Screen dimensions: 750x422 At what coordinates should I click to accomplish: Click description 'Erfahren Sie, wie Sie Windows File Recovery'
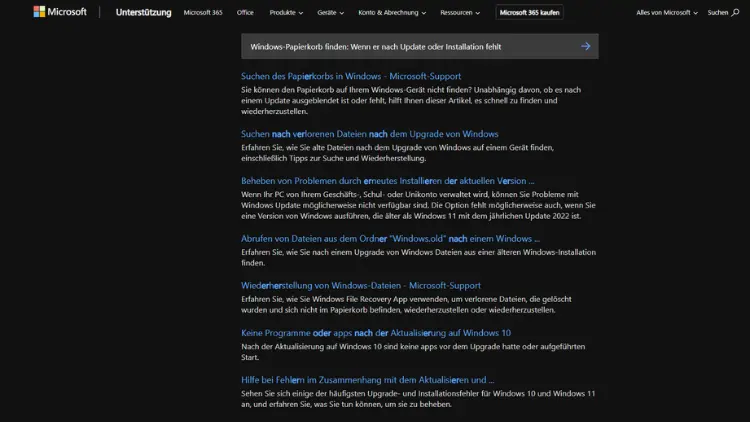tap(406, 304)
